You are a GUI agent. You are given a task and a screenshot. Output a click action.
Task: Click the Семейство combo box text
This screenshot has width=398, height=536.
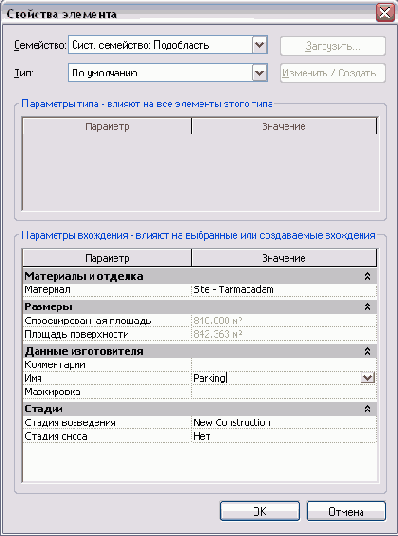click(x=141, y=45)
